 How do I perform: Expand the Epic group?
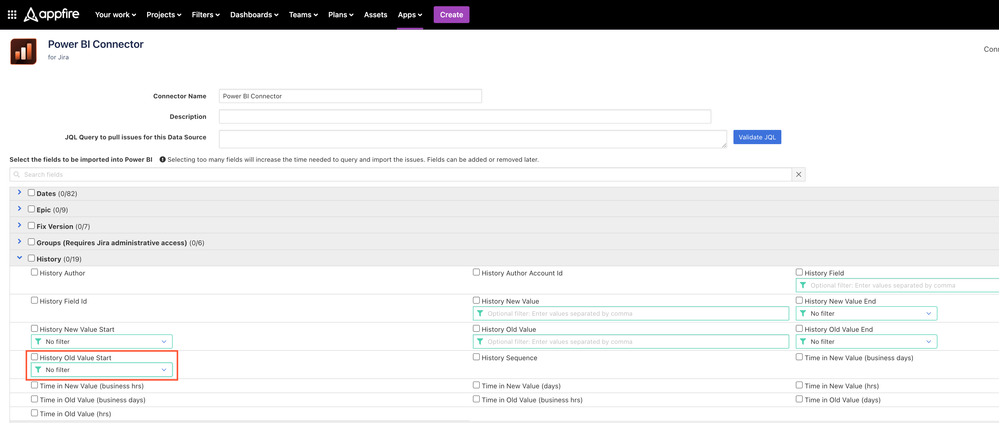[x=20, y=209]
